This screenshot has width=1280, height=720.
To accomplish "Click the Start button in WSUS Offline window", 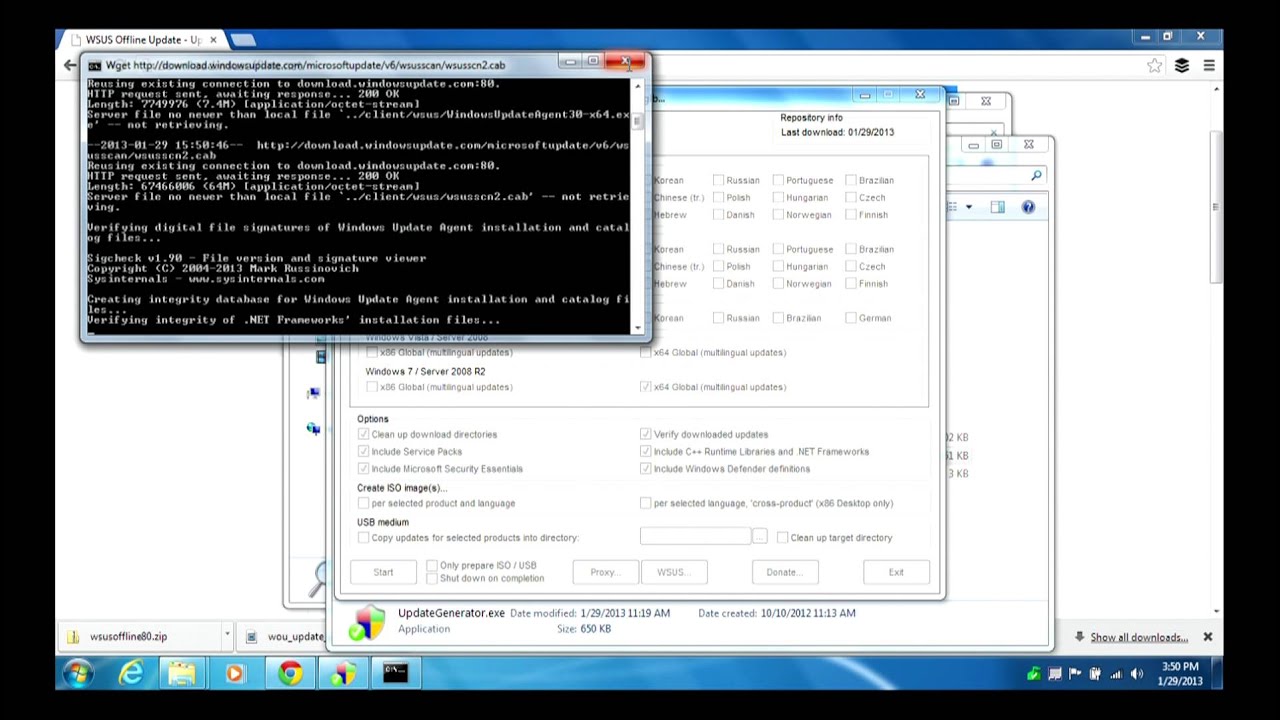I will tap(383, 572).
